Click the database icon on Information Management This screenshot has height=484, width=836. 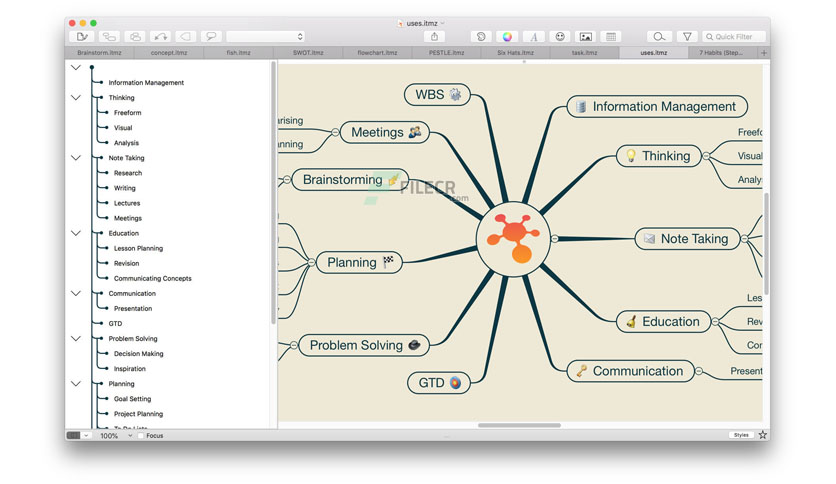[x=581, y=106]
